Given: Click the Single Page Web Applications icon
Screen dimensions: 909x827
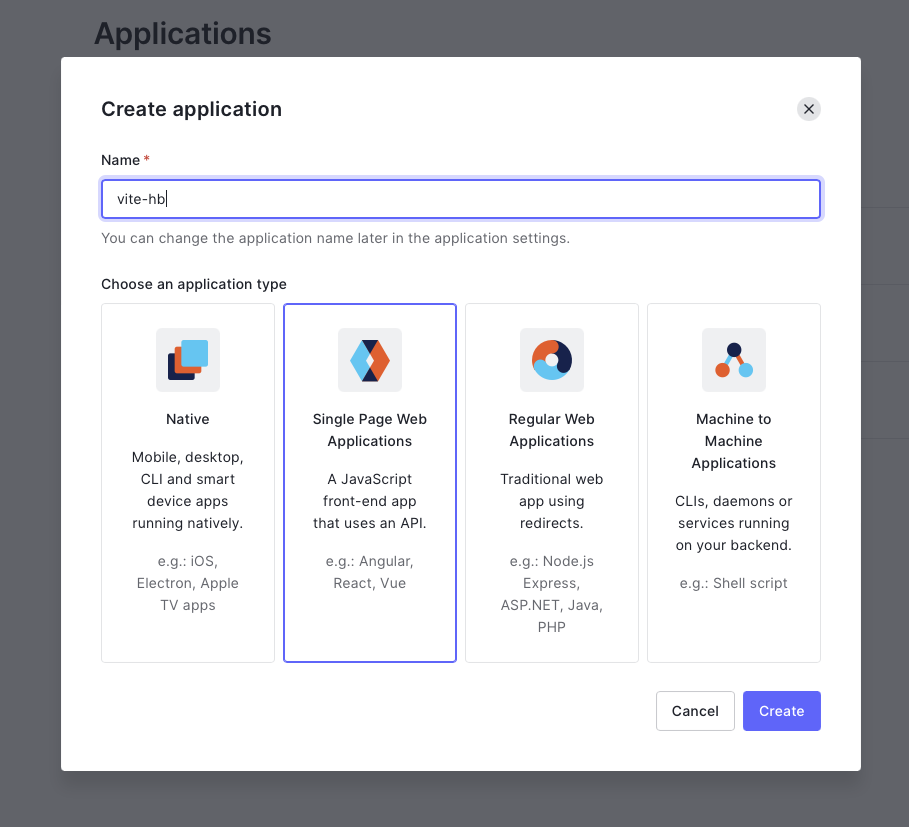Looking at the screenshot, I should (x=369, y=360).
